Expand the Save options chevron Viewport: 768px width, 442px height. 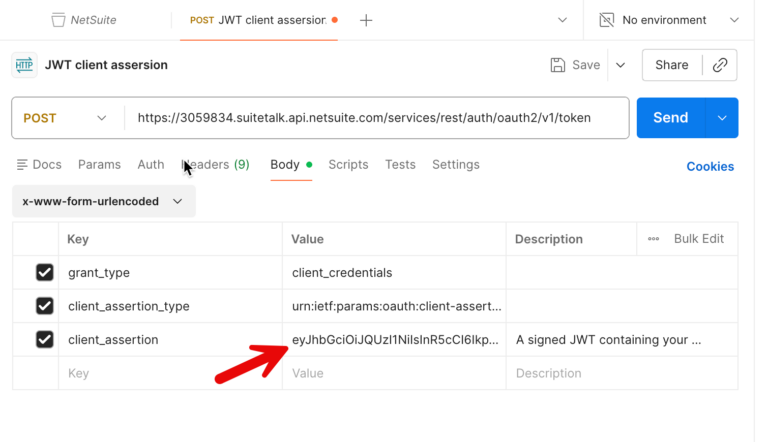pyautogui.click(x=620, y=65)
